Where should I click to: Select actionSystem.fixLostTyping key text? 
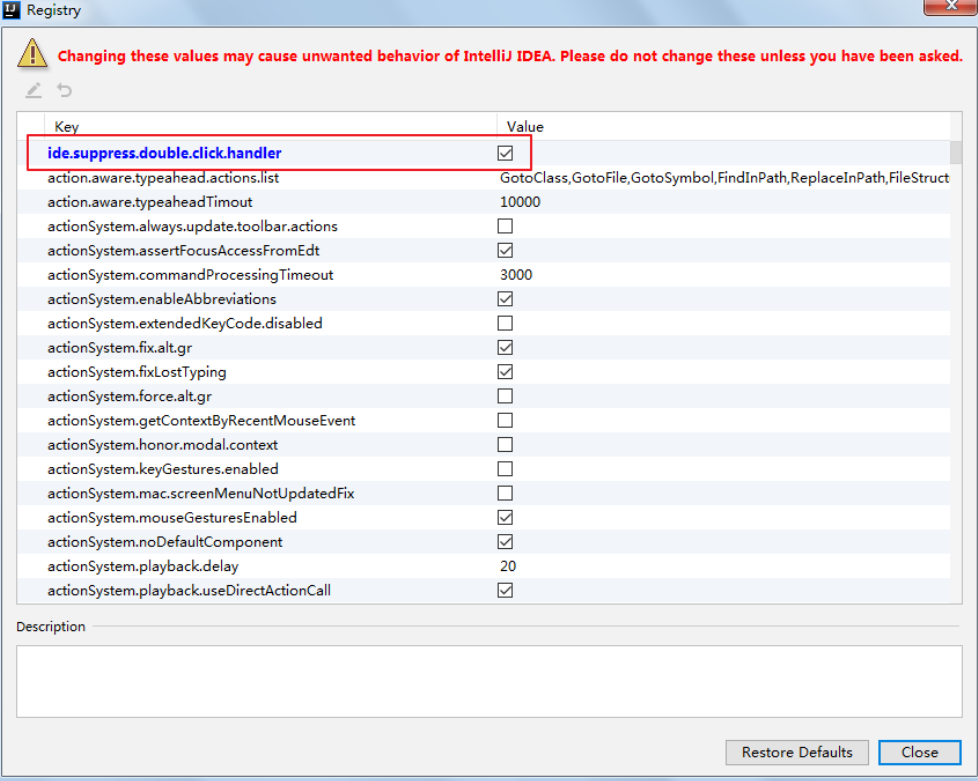tap(137, 372)
